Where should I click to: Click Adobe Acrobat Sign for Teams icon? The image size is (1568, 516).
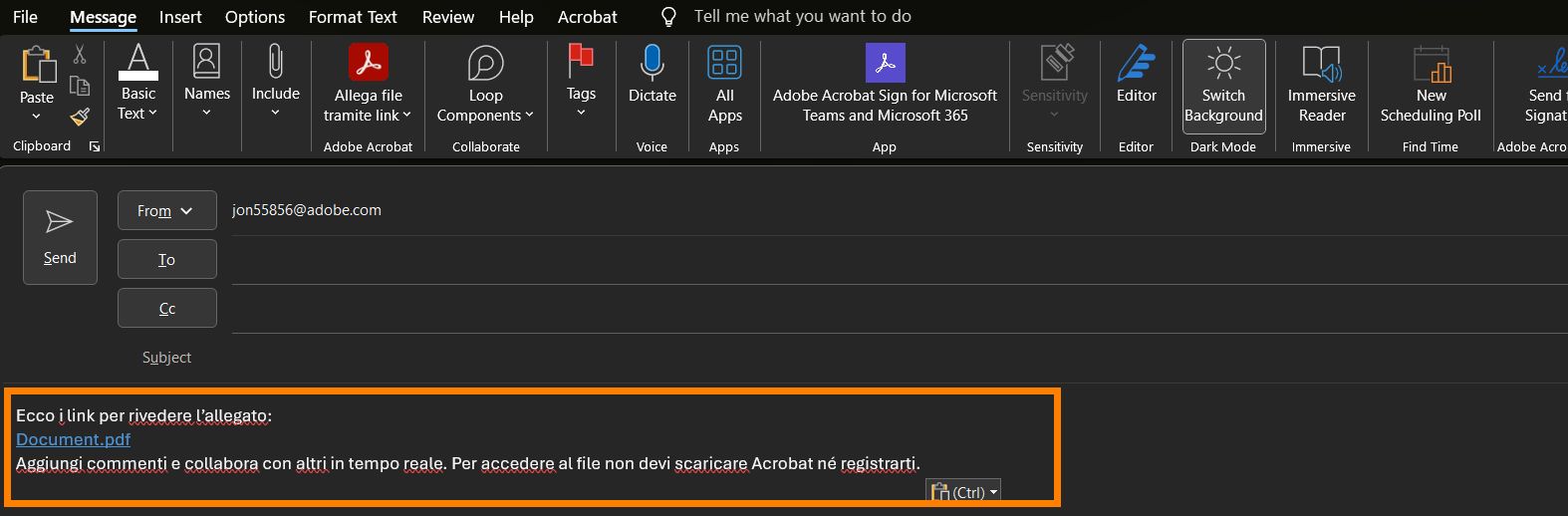tap(885, 64)
